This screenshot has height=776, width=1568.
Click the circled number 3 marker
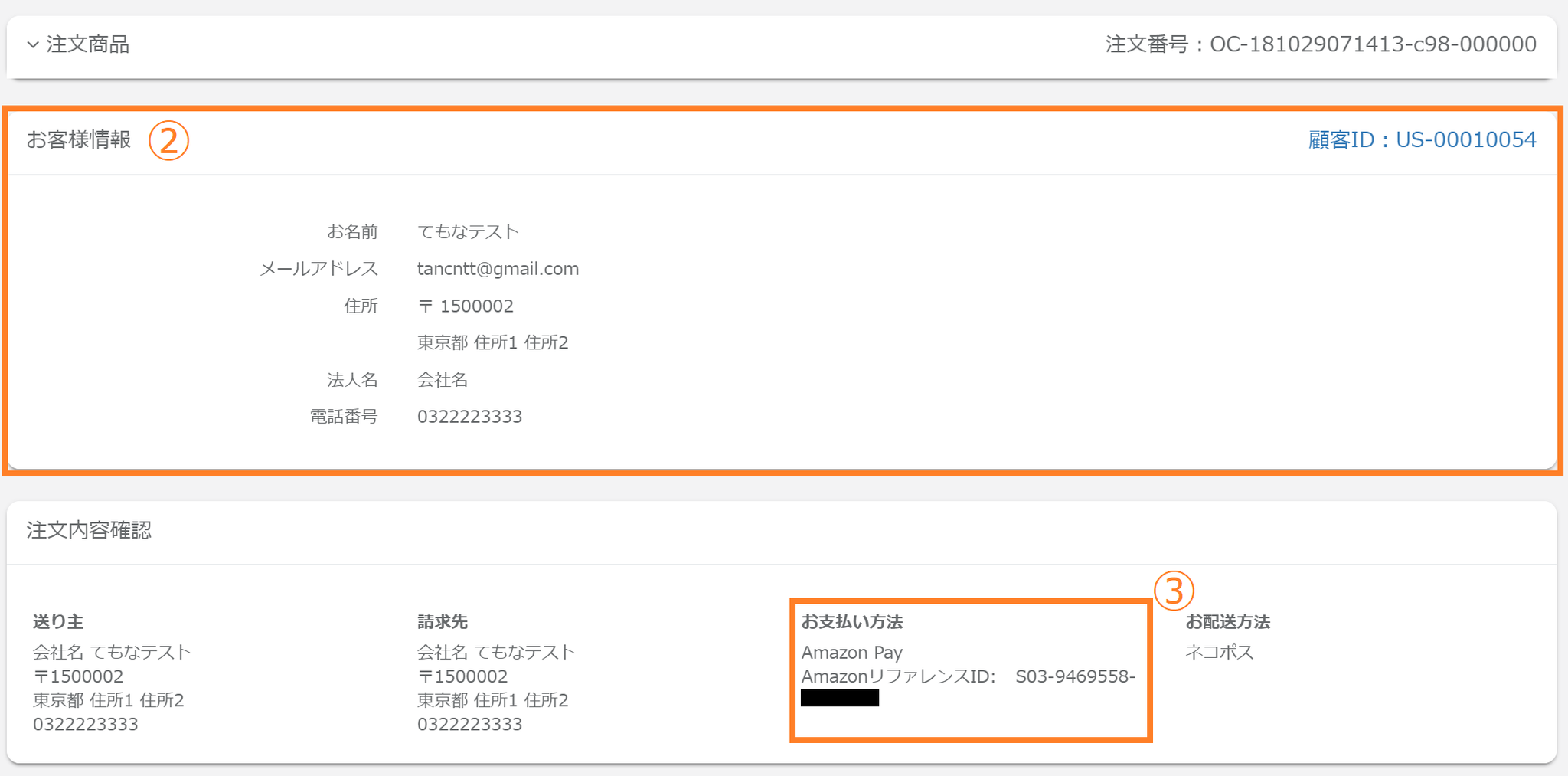point(1174,591)
